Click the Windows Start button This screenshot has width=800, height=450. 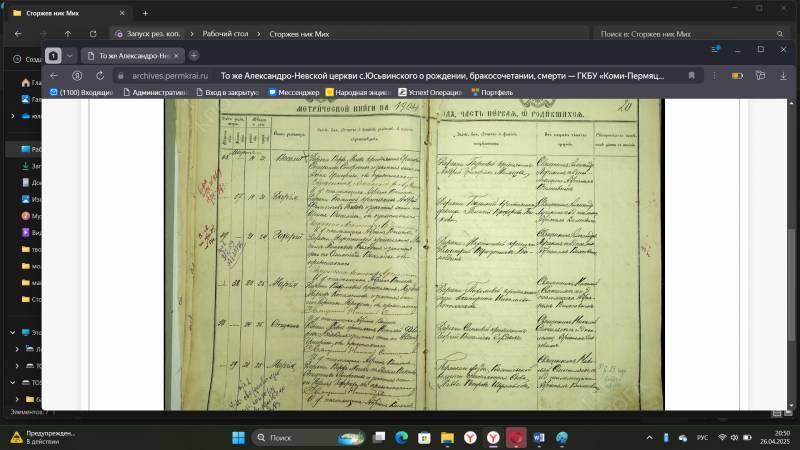tap(239, 438)
